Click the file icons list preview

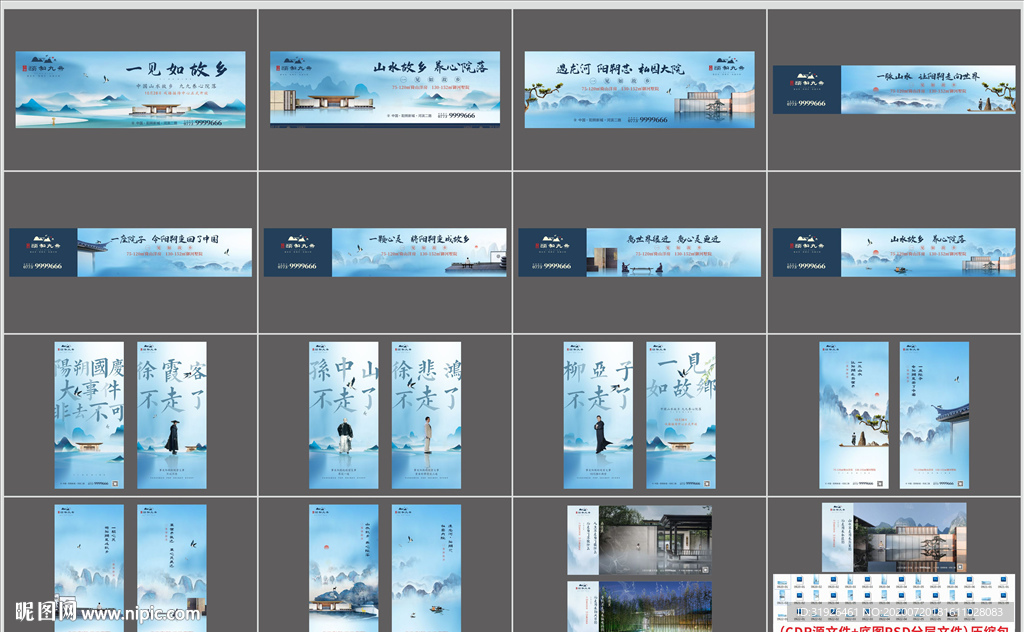pos(894,588)
